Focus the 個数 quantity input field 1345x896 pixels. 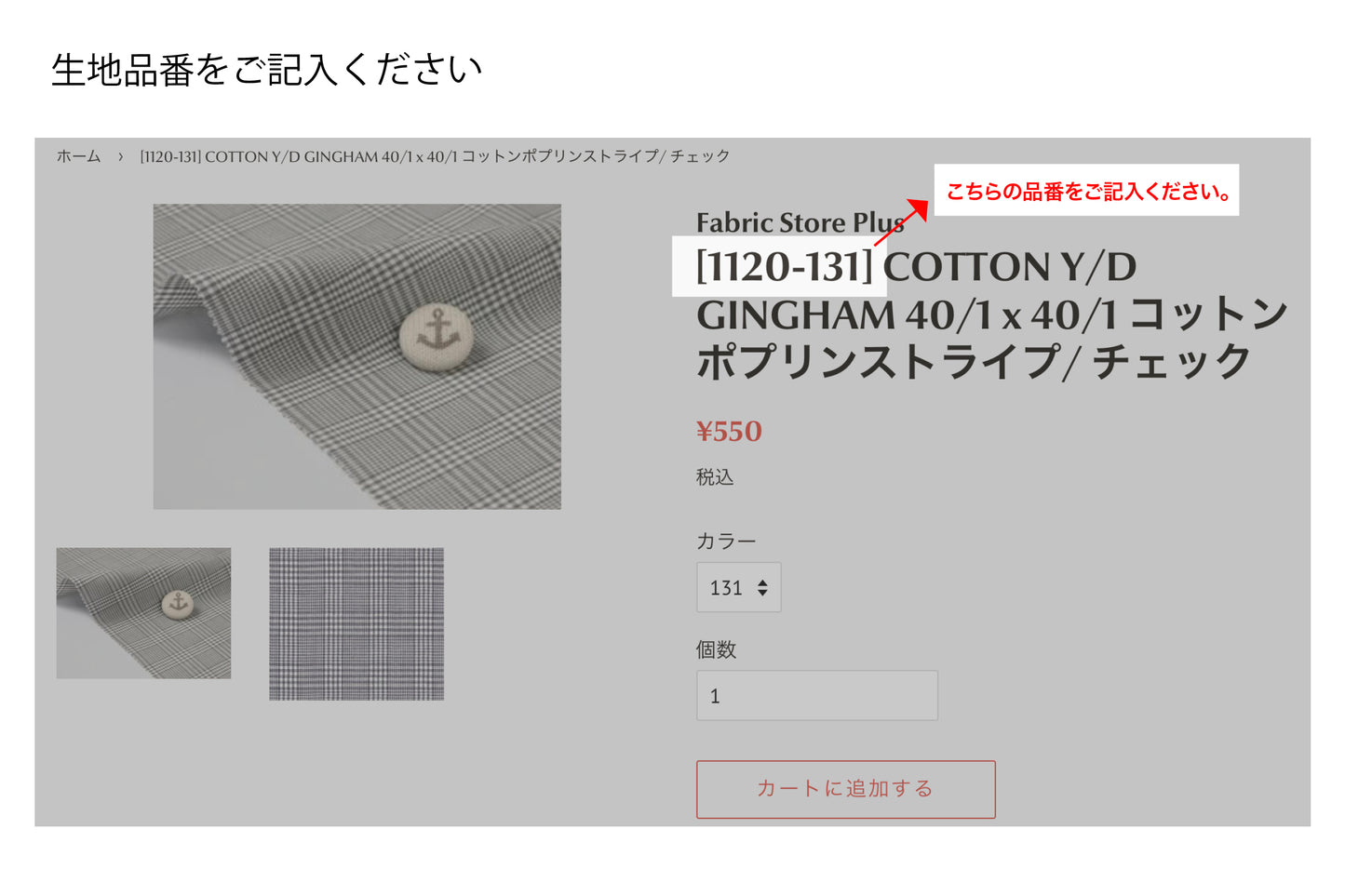[x=817, y=695]
